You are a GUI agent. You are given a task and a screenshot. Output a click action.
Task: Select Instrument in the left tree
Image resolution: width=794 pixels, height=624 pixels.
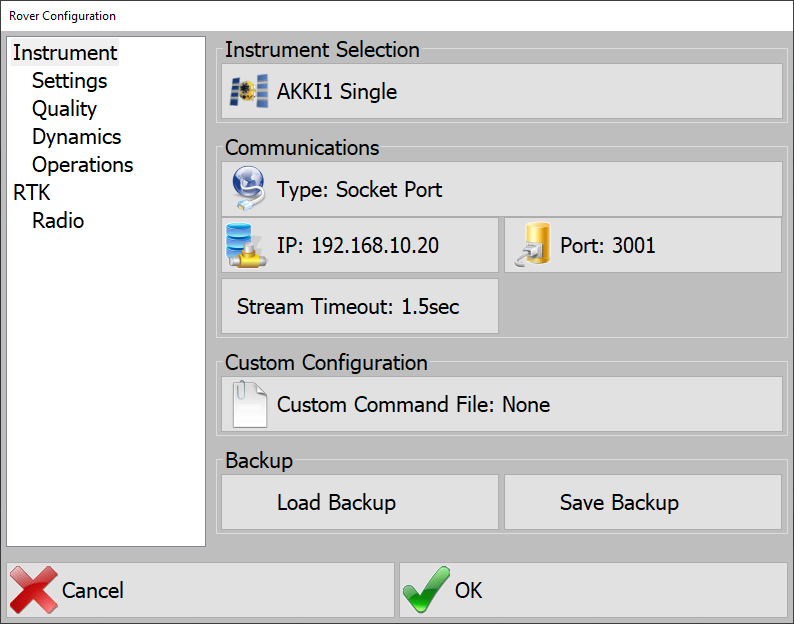pyautogui.click(x=65, y=53)
